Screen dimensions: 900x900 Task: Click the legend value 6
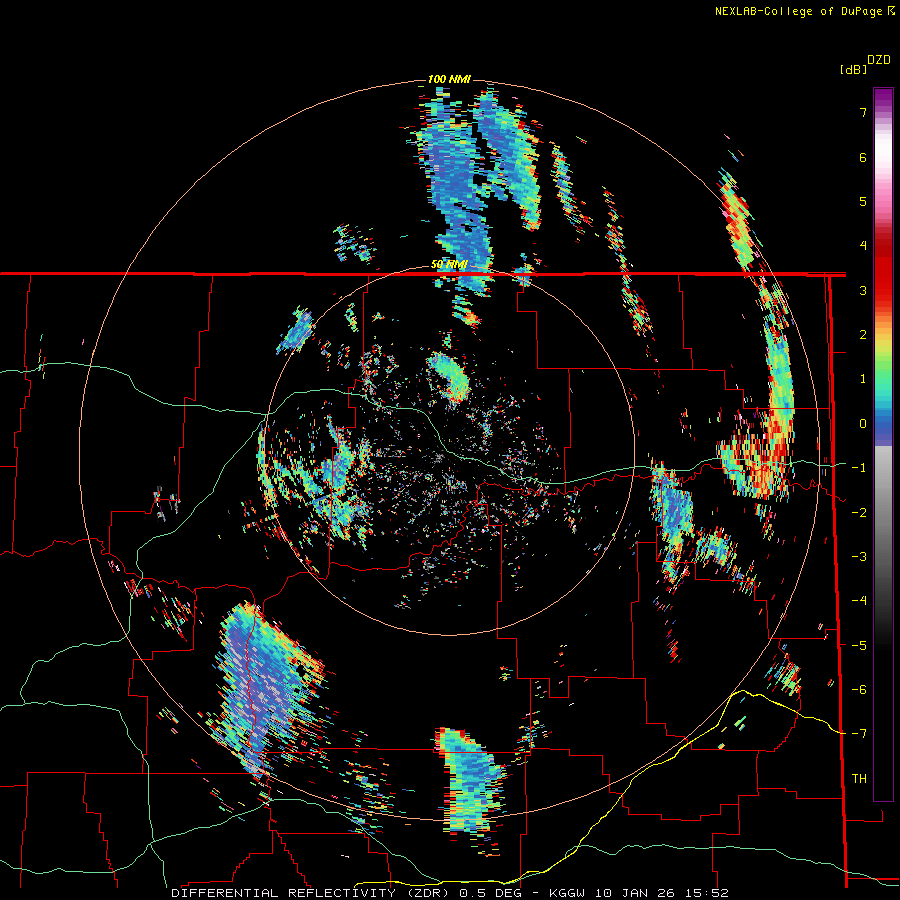[x=863, y=157]
